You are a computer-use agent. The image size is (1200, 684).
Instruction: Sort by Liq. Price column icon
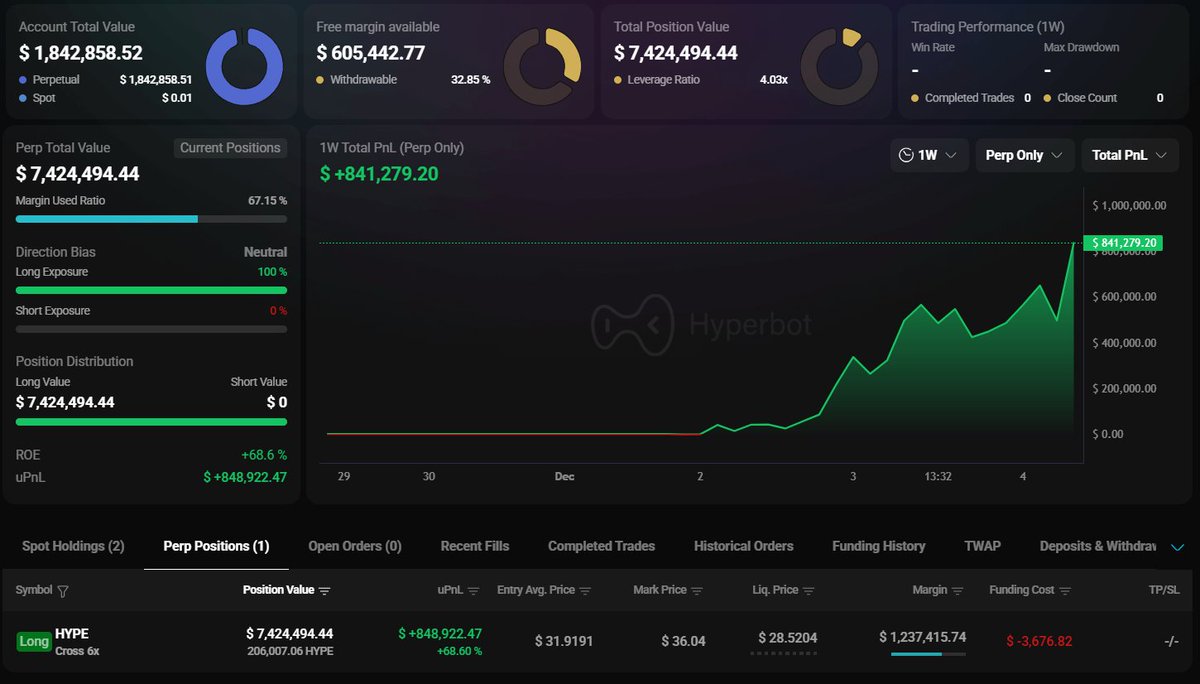pyautogui.click(x=809, y=591)
